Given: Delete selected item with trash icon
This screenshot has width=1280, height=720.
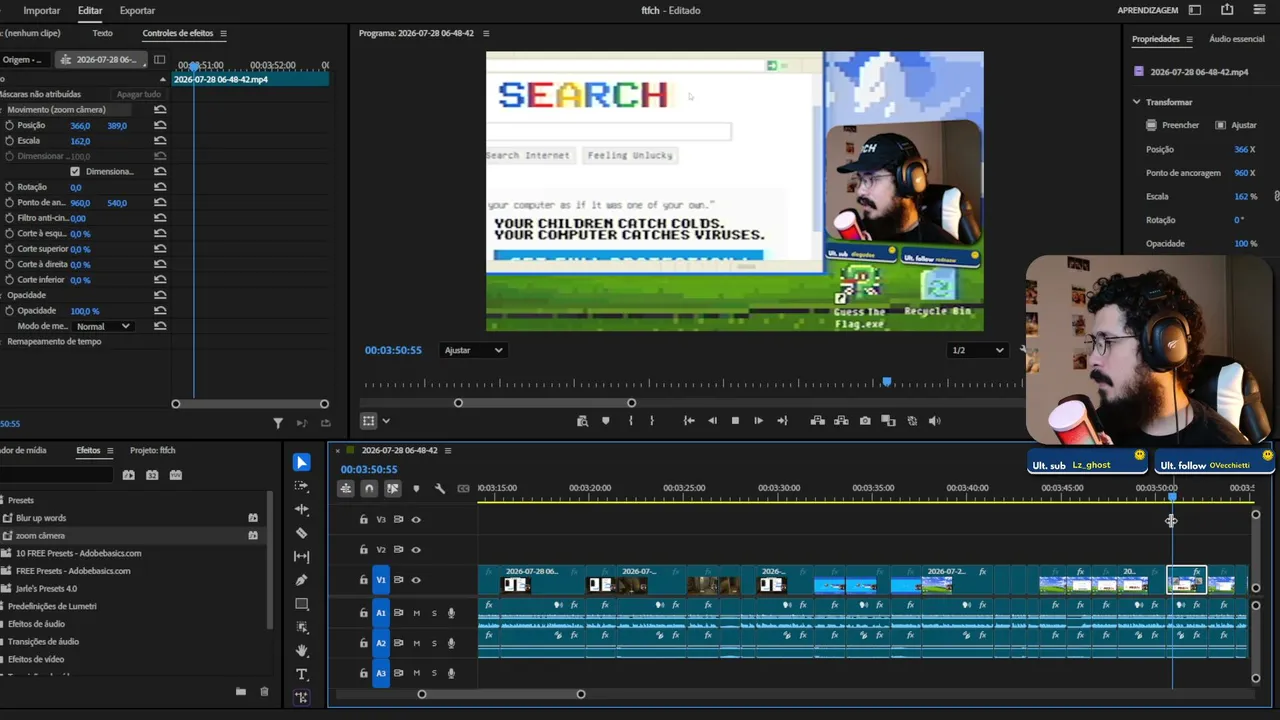Looking at the screenshot, I should point(264,691).
